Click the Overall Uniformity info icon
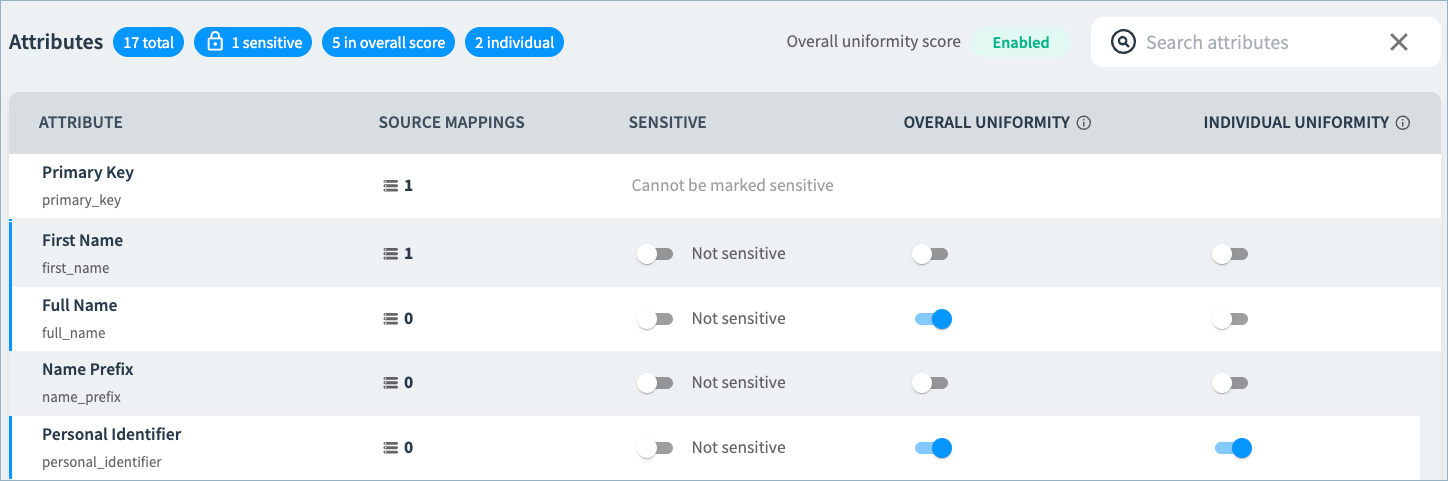This screenshot has height=481, width=1448. tap(1084, 123)
